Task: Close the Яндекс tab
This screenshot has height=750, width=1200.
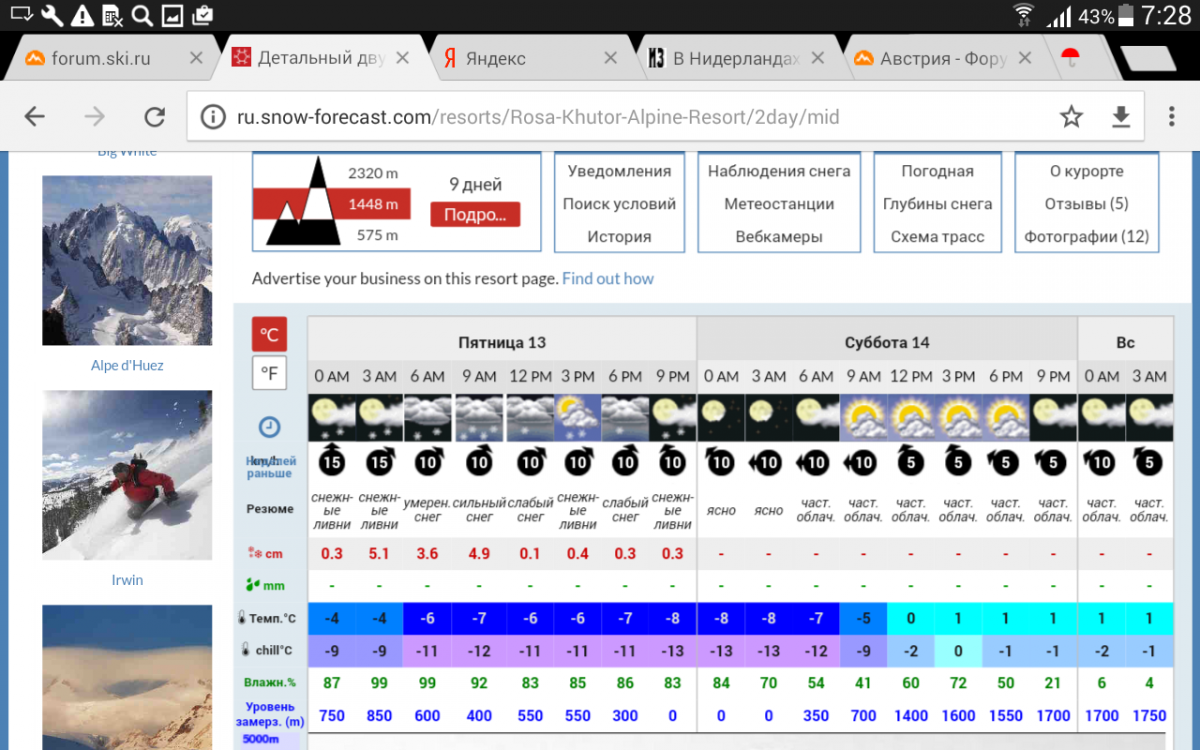Action: (x=610, y=58)
